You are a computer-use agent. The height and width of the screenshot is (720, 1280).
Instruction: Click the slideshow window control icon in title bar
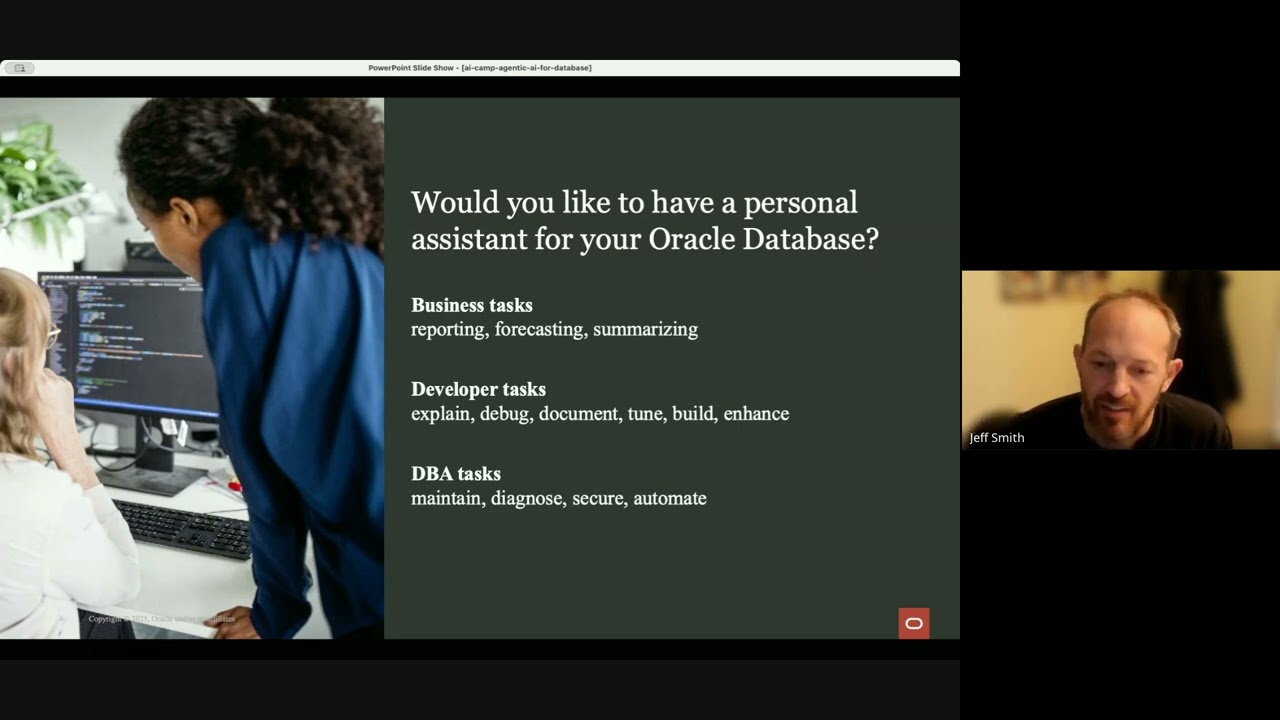pyautogui.click(x=19, y=68)
